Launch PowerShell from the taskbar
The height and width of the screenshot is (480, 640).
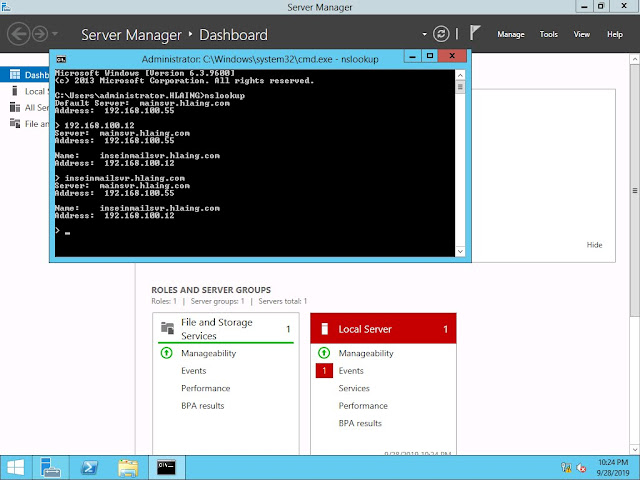[89, 468]
